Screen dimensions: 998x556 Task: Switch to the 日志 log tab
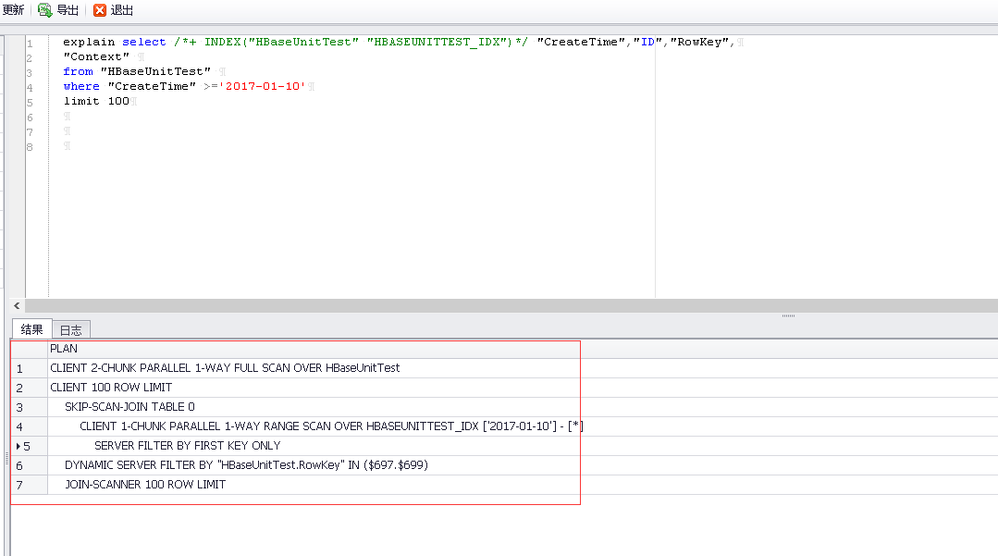click(x=71, y=330)
